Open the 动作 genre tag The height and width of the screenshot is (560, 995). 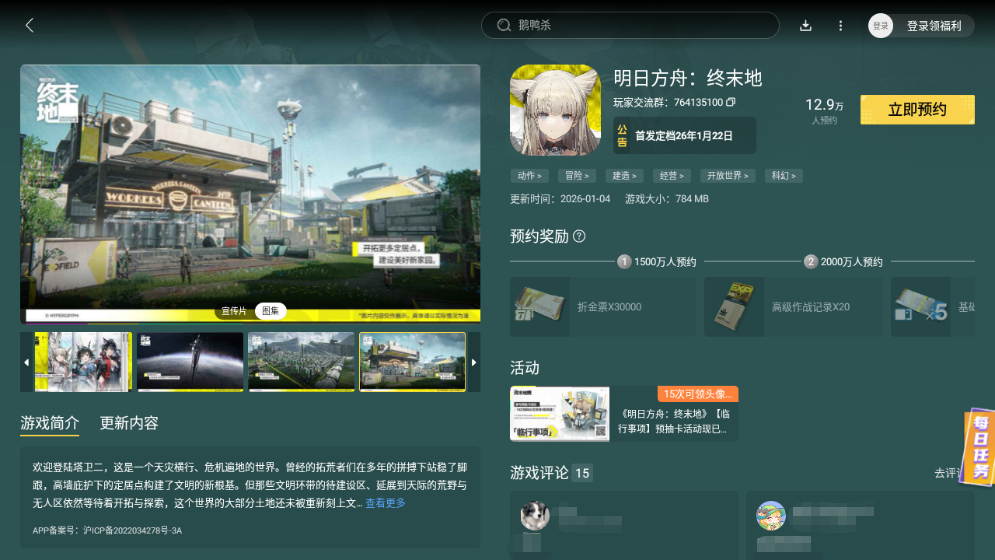point(529,176)
